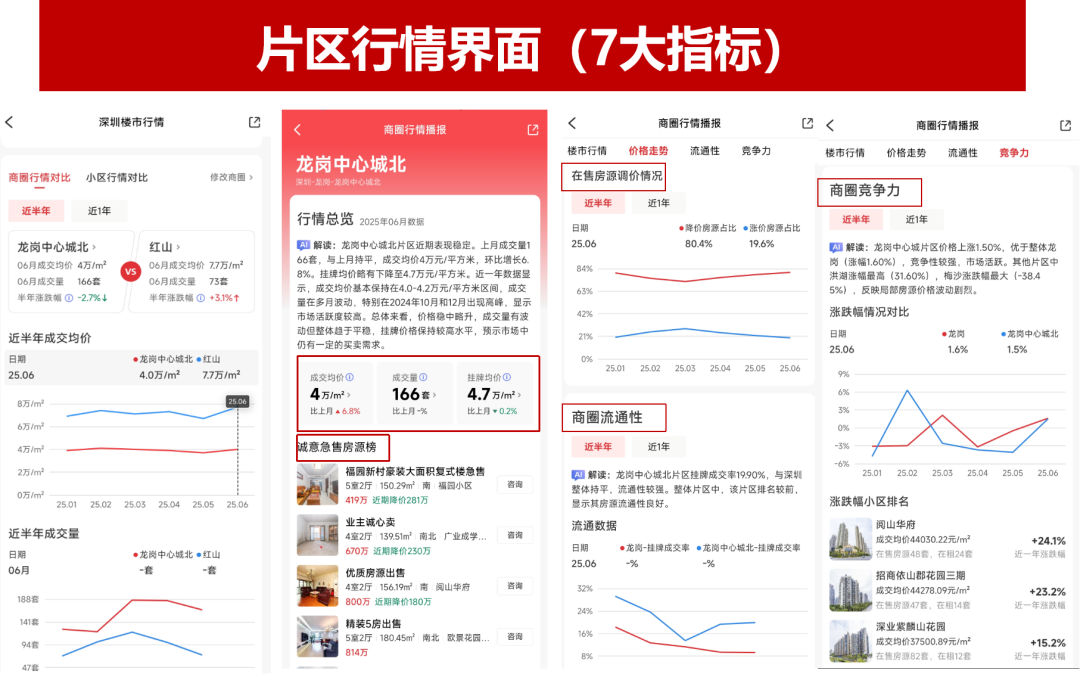This screenshot has width=1080, height=674.
Task: Tap the share icon on 深圳楼市行情 header
Action: click(x=254, y=122)
